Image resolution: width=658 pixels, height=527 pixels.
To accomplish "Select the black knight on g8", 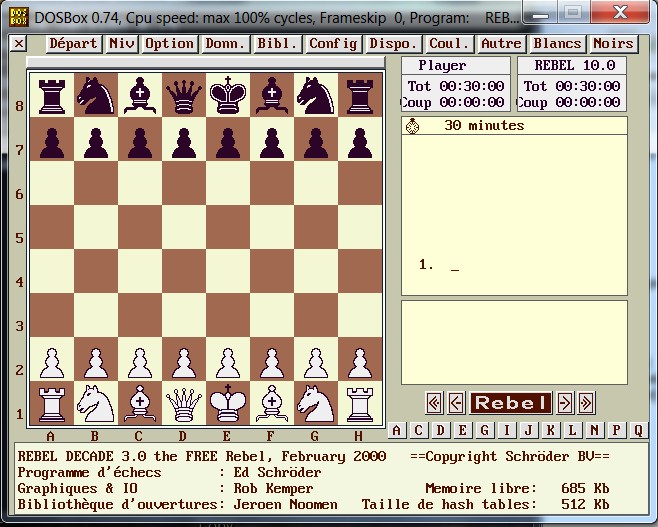I will point(316,95).
